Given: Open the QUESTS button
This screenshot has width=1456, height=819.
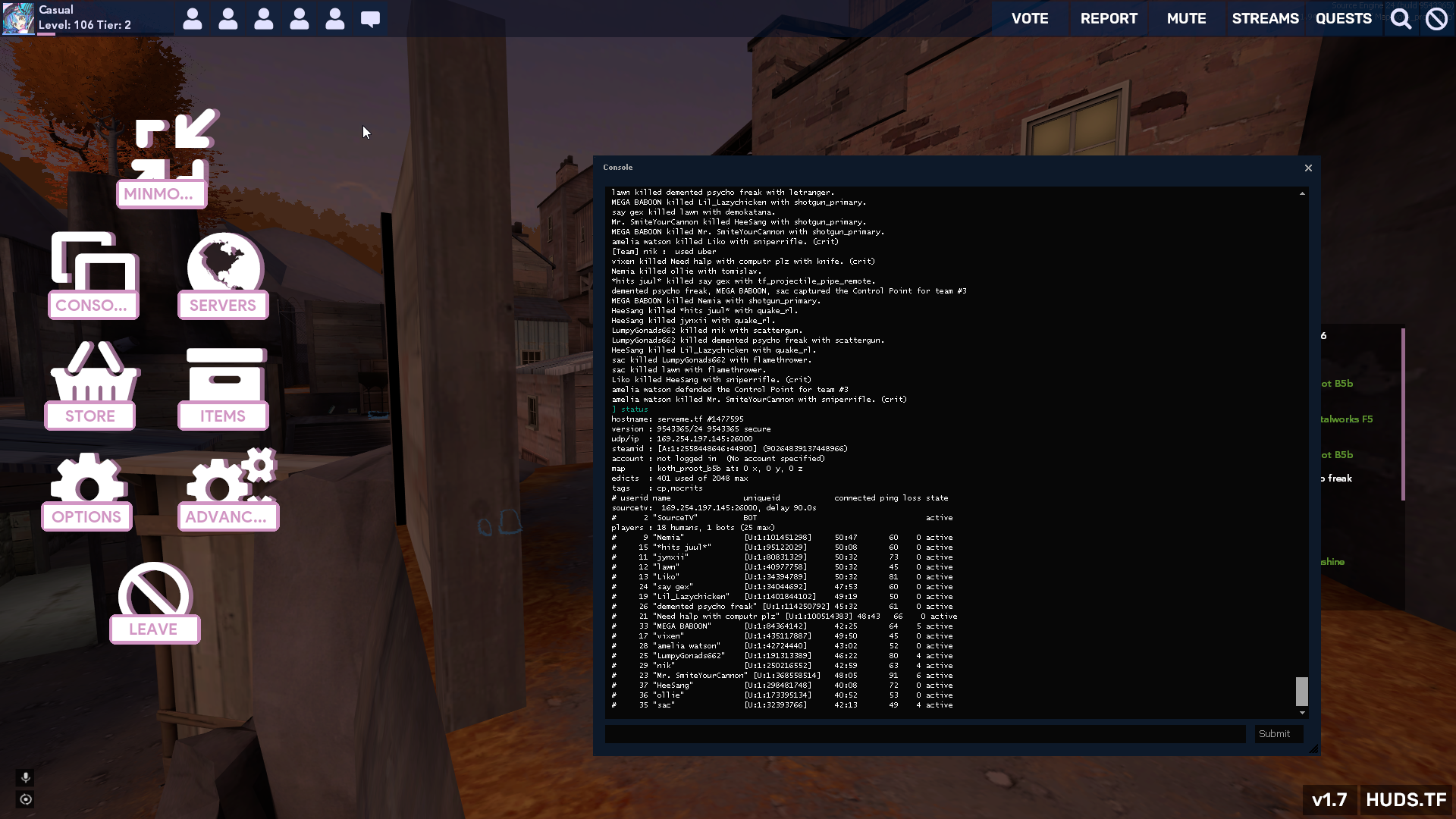Looking at the screenshot, I should pyautogui.click(x=1343, y=18).
